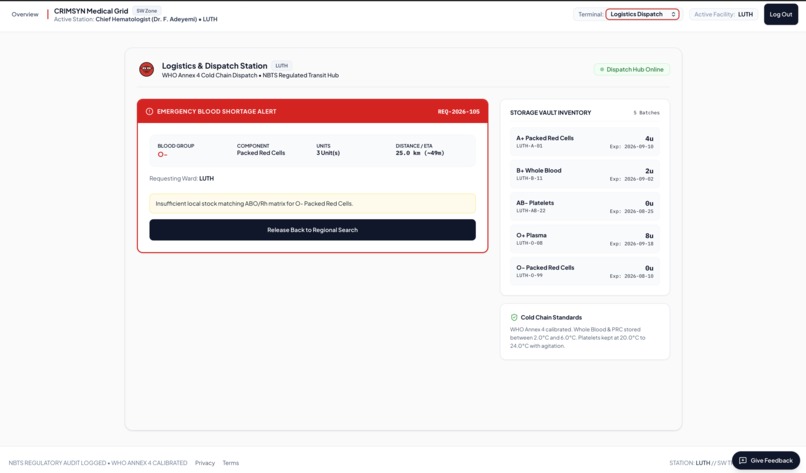Select the B+ Whole Blood batch

tap(584, 174)
